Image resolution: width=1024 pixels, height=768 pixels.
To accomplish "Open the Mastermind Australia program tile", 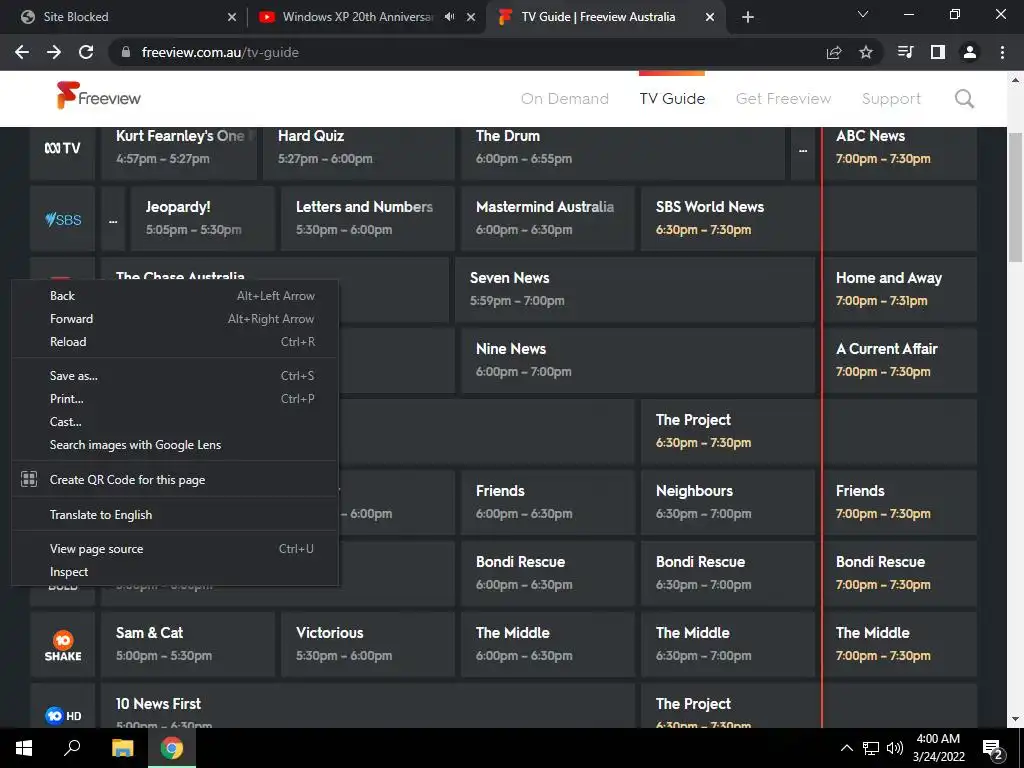I will pos(547,219).
